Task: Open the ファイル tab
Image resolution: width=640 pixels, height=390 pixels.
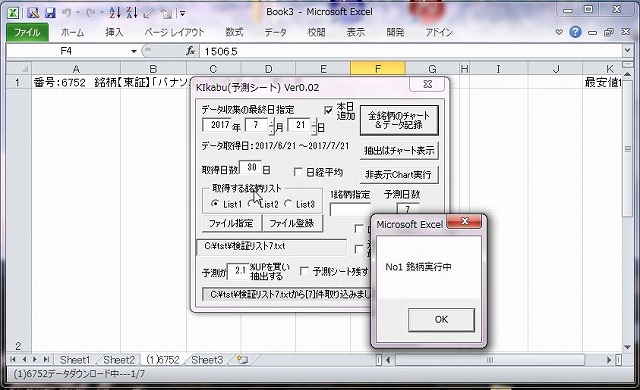Action: tap(27, 32)
